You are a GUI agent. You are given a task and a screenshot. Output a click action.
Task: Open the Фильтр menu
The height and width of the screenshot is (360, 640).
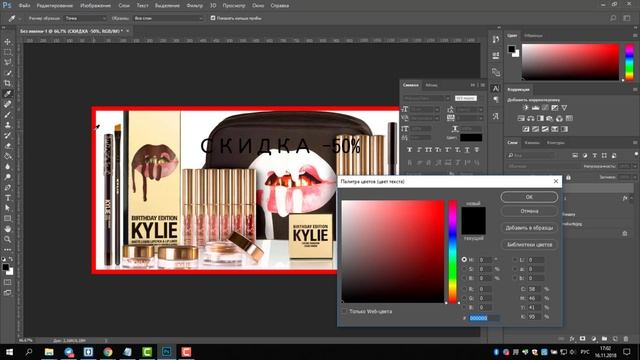coord(194,6)
